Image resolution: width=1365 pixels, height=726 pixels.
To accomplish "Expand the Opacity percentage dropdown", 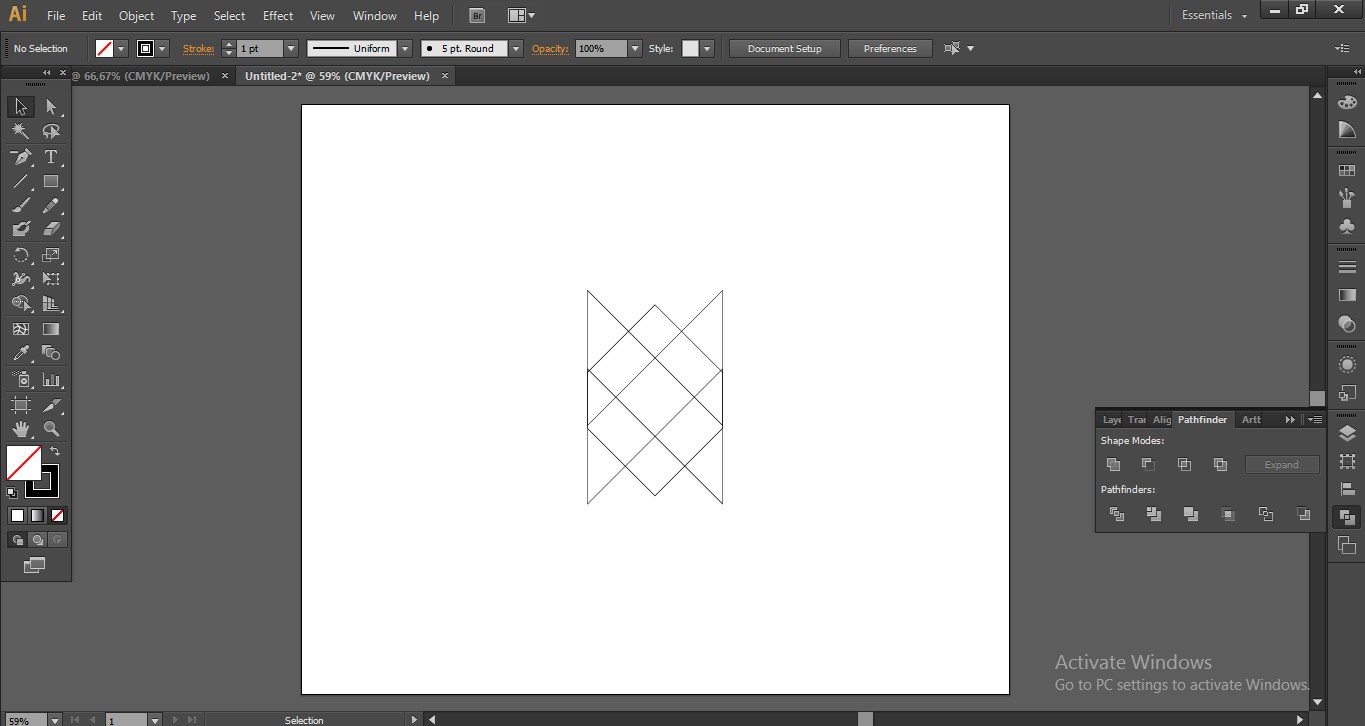I will (635, 48).
